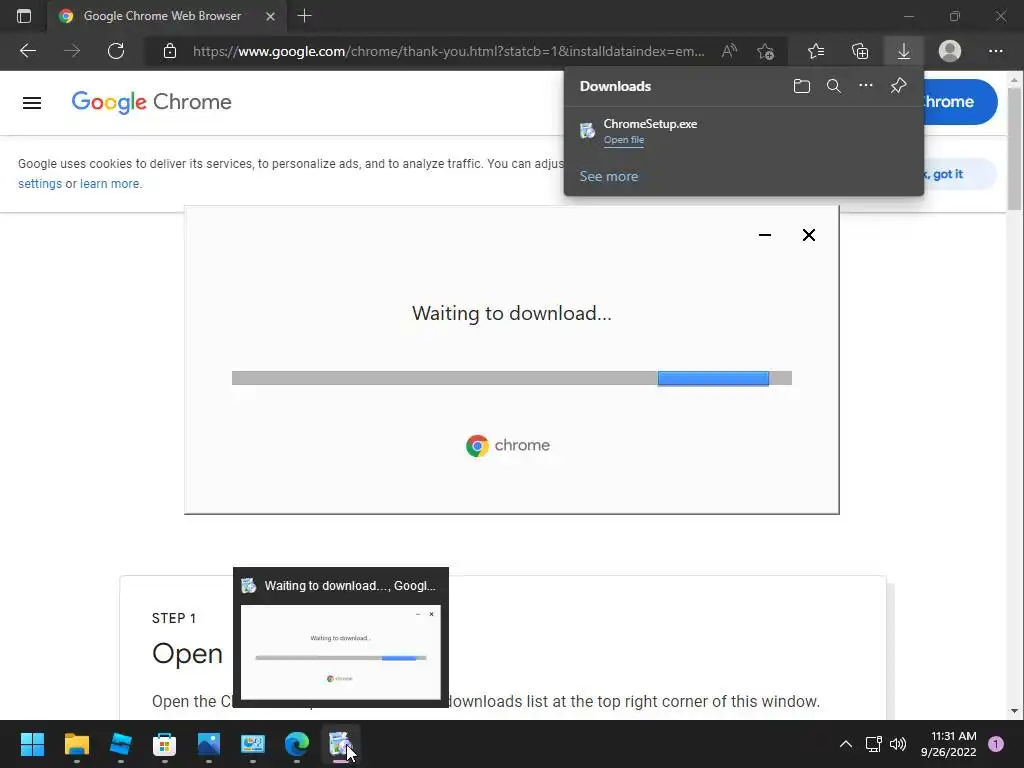Click the chrome logo in installer dialog

[508, 445]
